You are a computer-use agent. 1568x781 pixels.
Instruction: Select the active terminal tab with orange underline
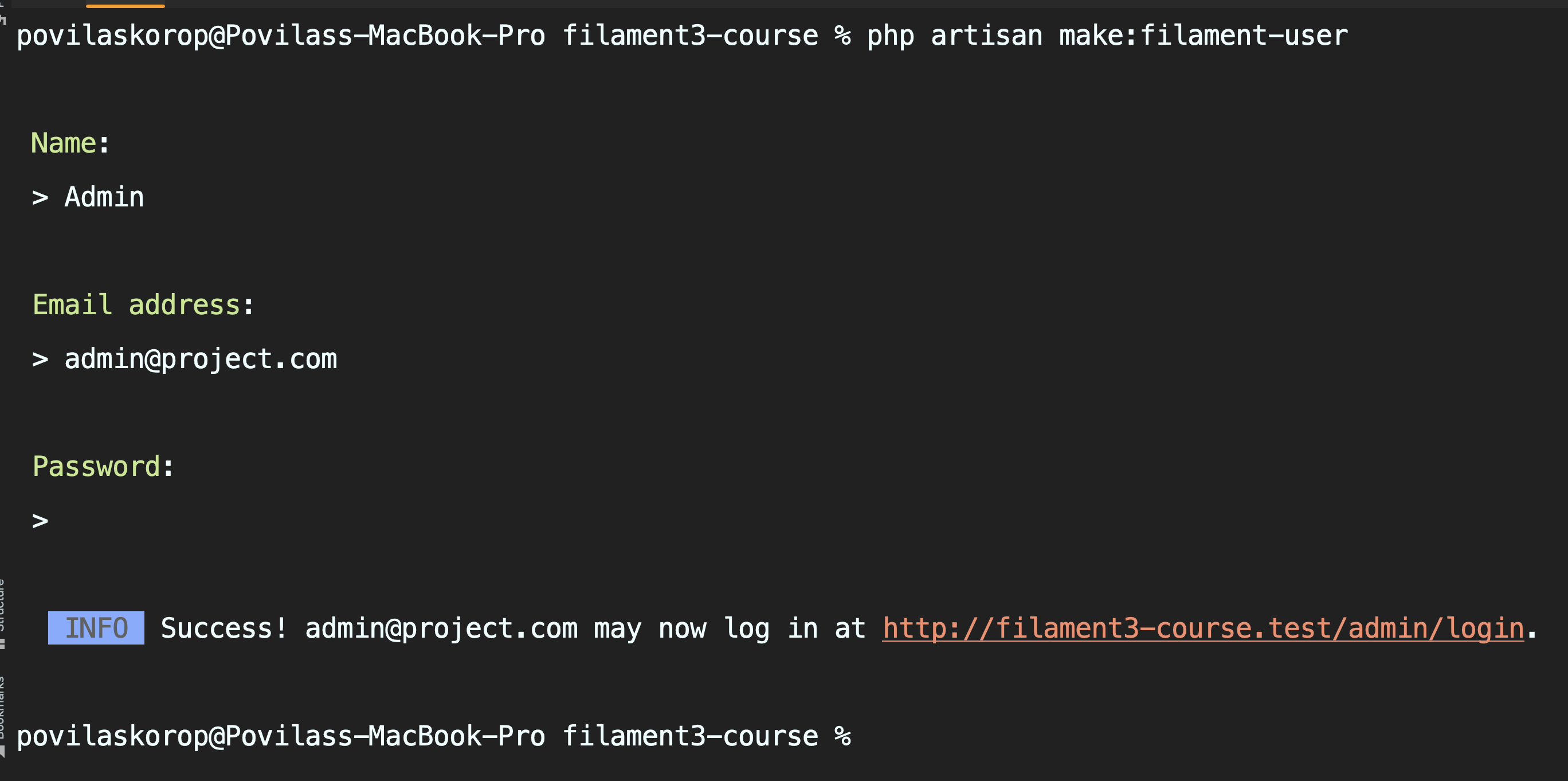[x=126, y=5]
